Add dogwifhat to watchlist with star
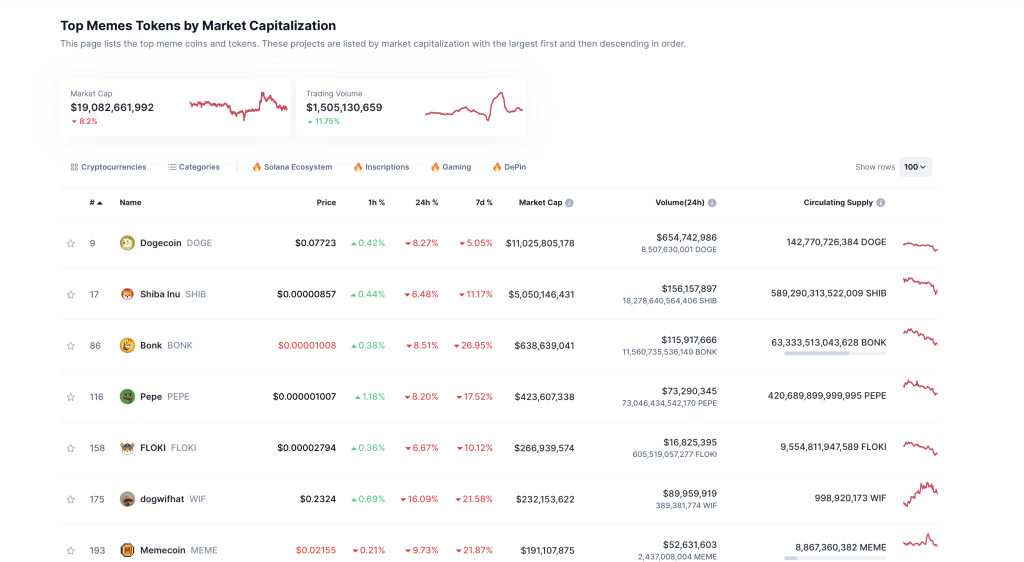 click(x=71, y=499)
